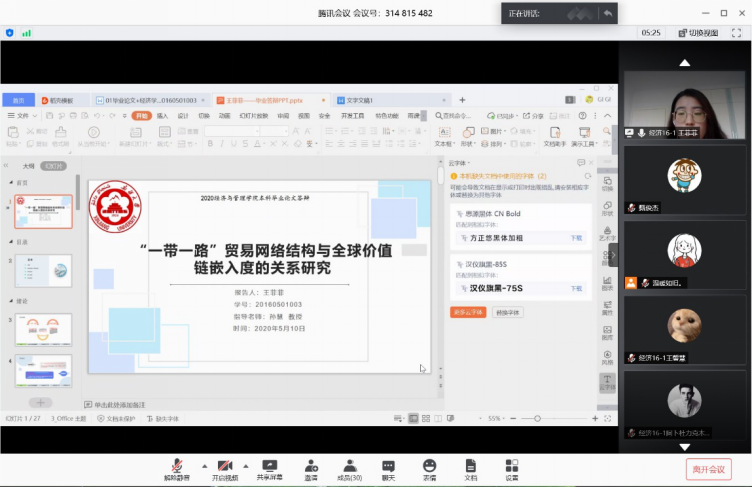Collapse the WPS ribbon with chevron
The width and height of the screenshot is (753, 487).
click(607, 116)
